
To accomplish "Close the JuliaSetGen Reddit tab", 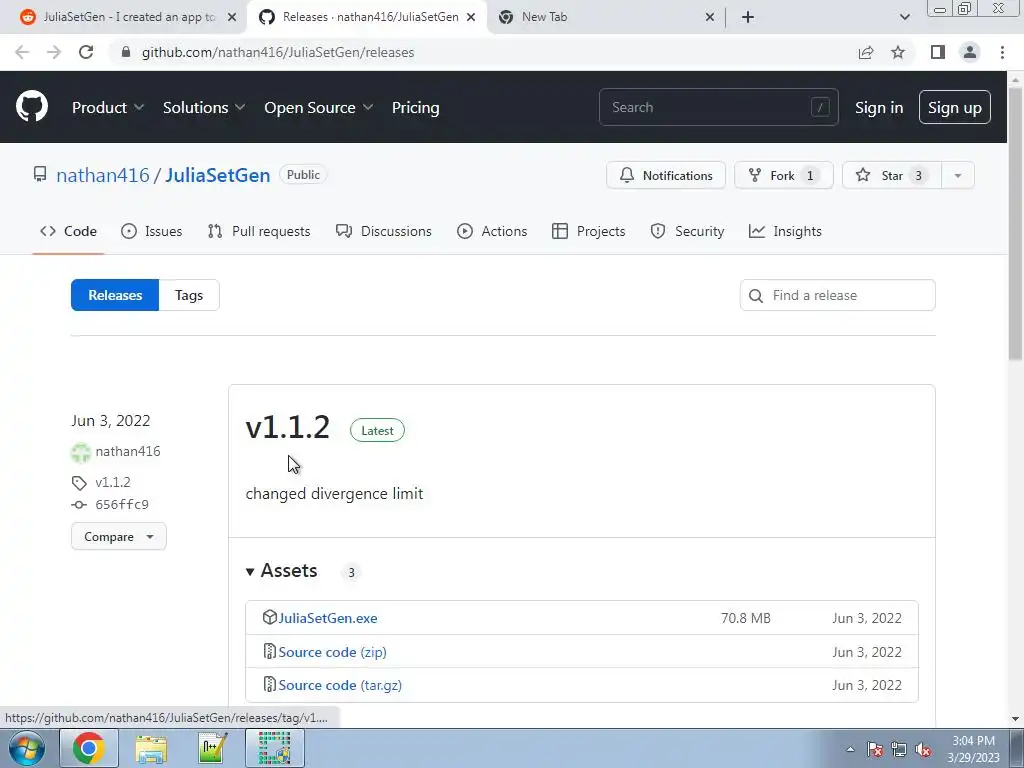I will 231,17.
